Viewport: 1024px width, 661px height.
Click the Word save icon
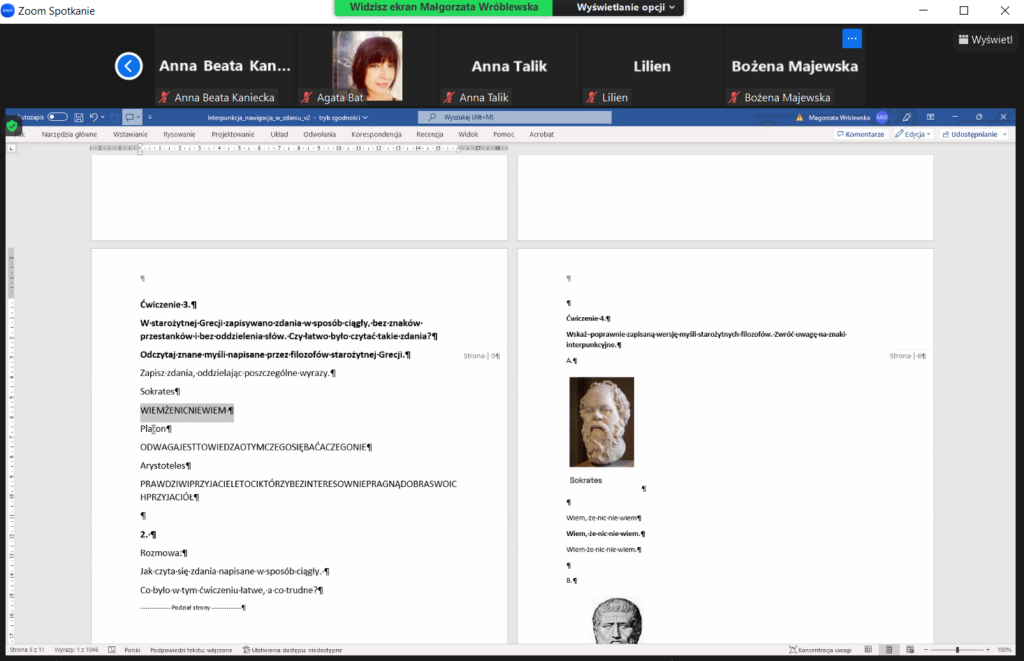[x=78, y=117]
